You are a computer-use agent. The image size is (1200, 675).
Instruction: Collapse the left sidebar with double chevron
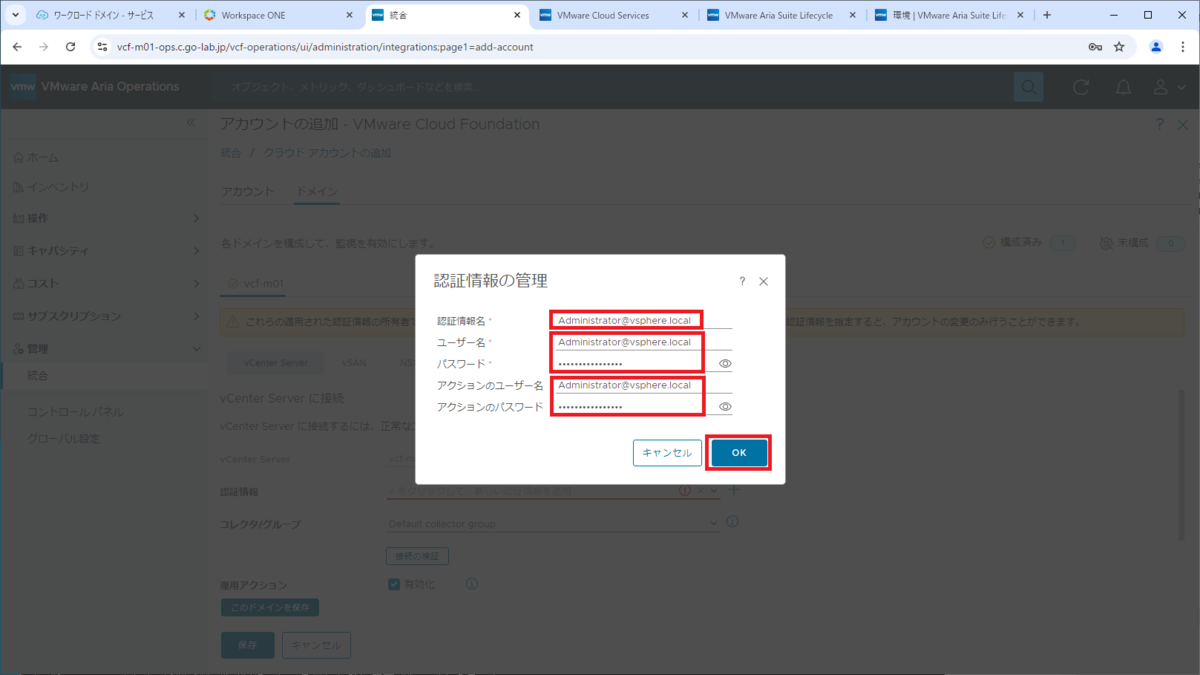192,122
